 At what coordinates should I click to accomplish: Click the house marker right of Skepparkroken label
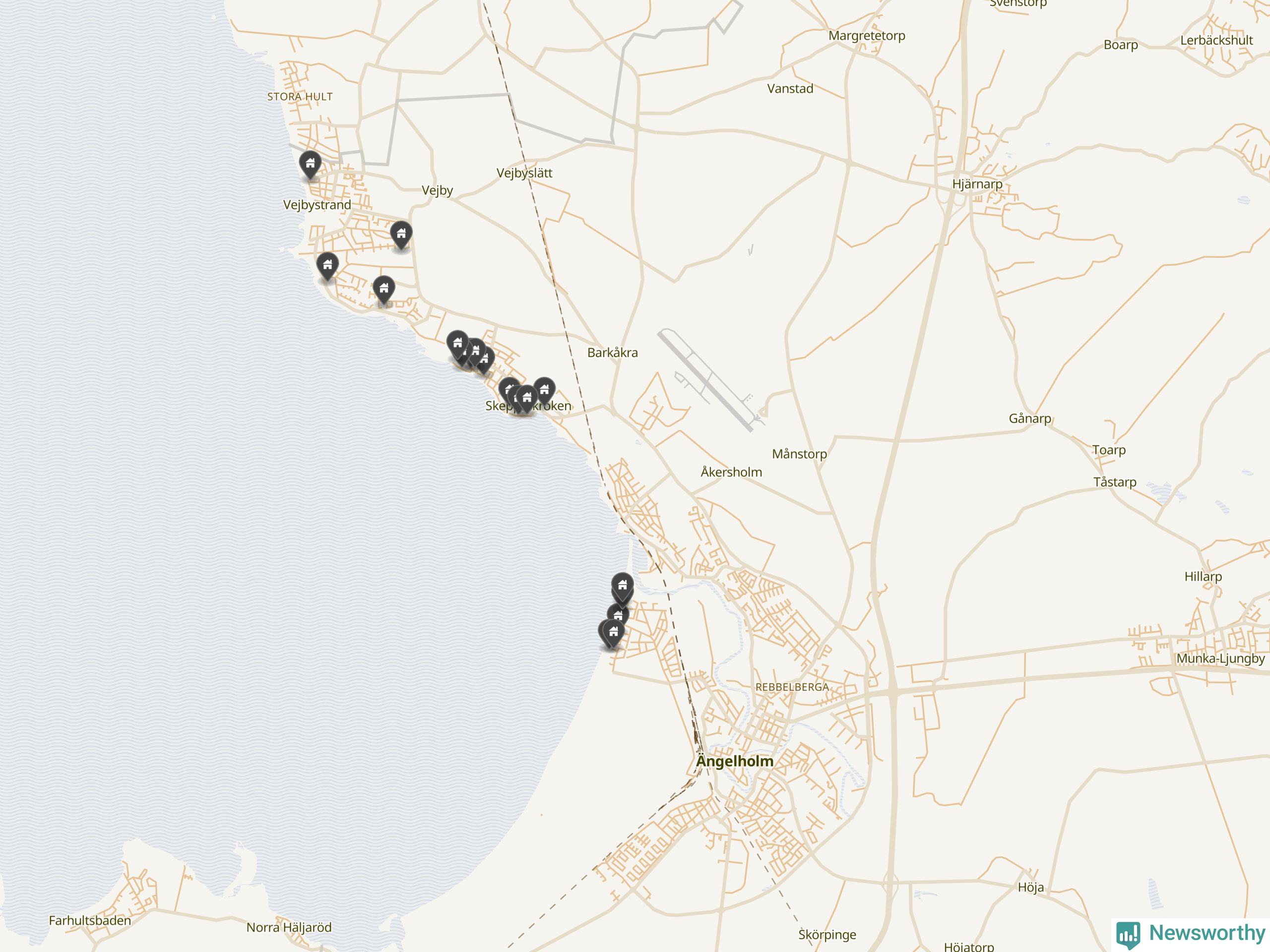tap(544, 391)
